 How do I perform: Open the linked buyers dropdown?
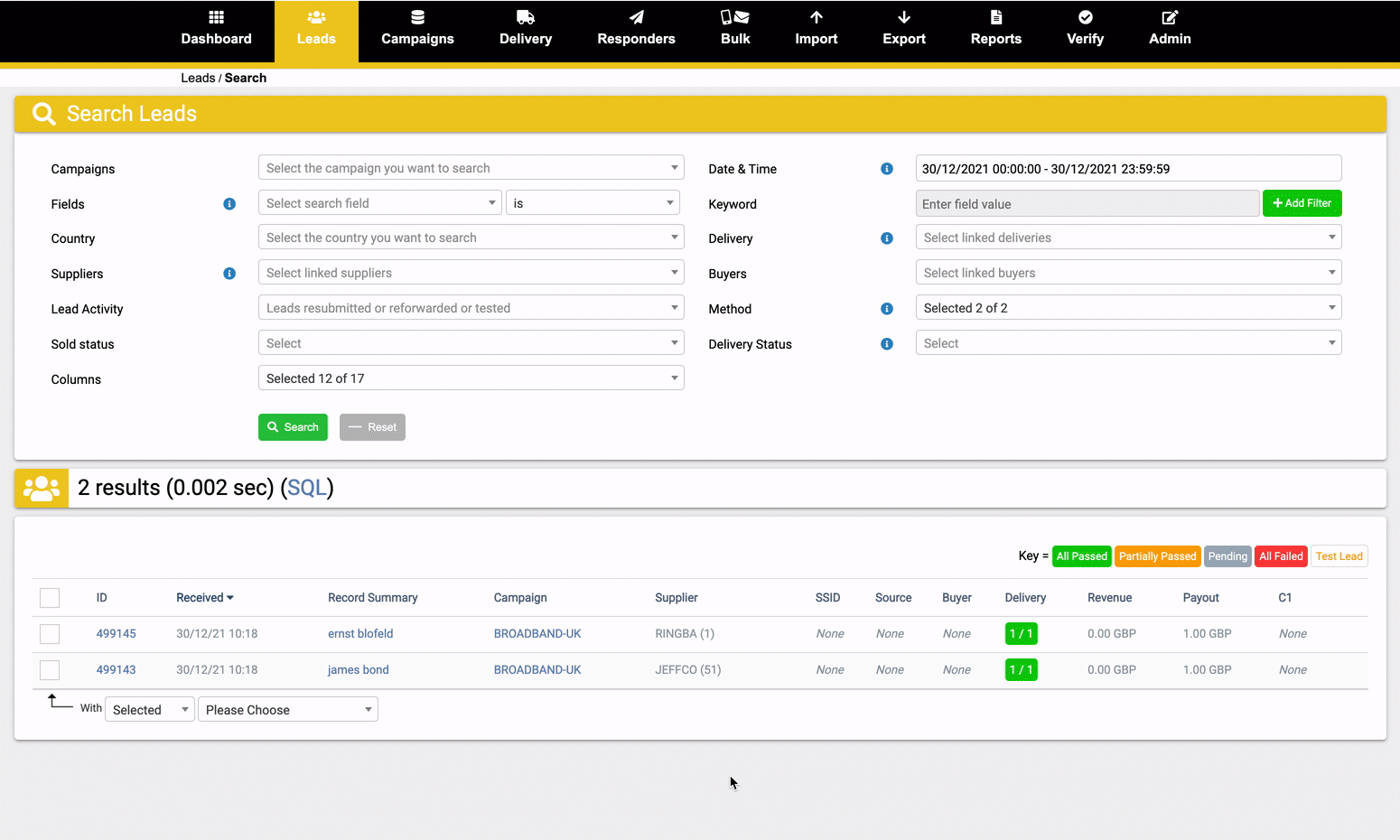(x=1128, y=273)
